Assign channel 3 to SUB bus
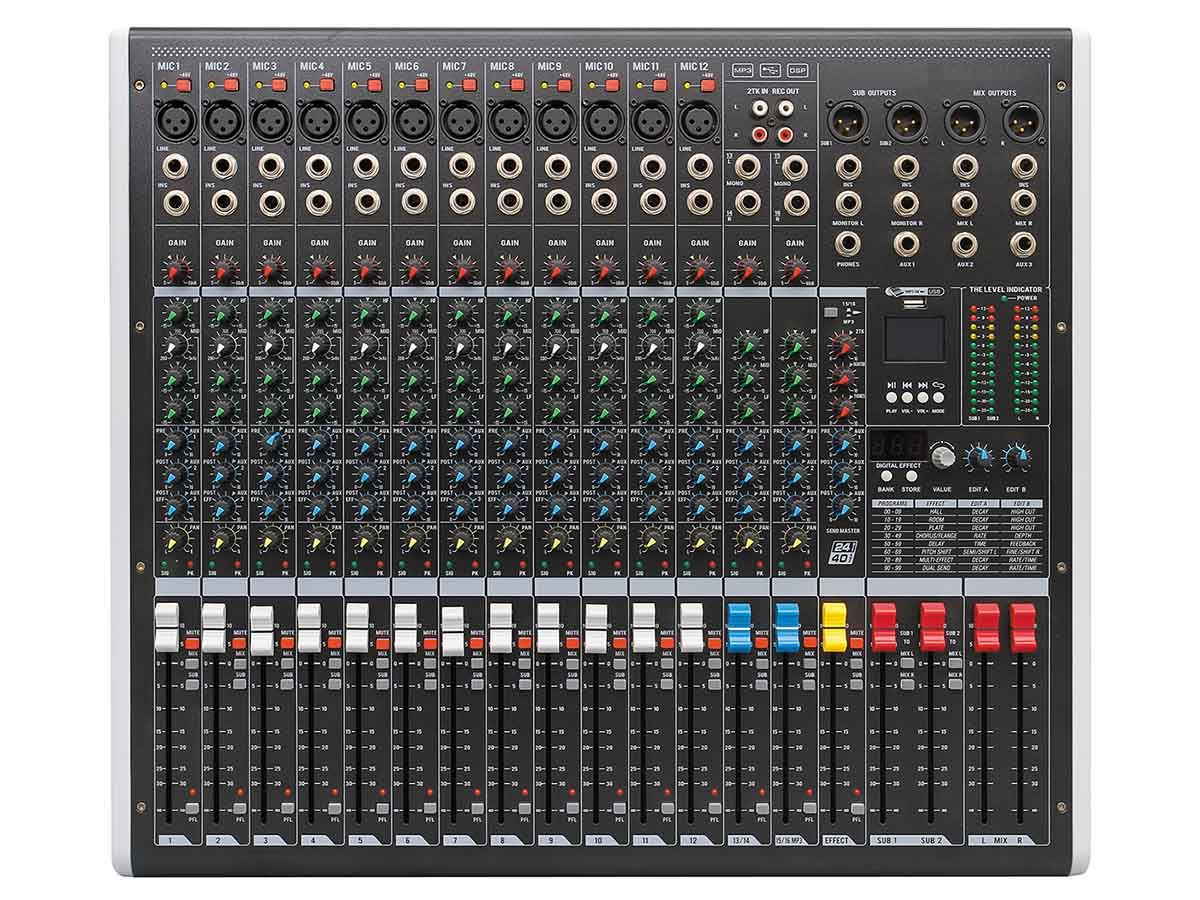Screen dimensions: 1200x900 286,684
